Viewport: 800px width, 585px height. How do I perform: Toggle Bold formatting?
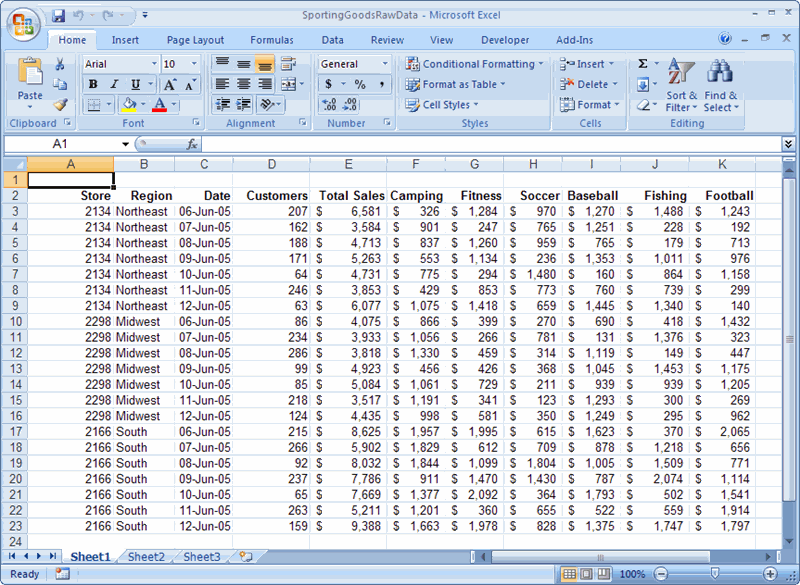pos(93,84)
